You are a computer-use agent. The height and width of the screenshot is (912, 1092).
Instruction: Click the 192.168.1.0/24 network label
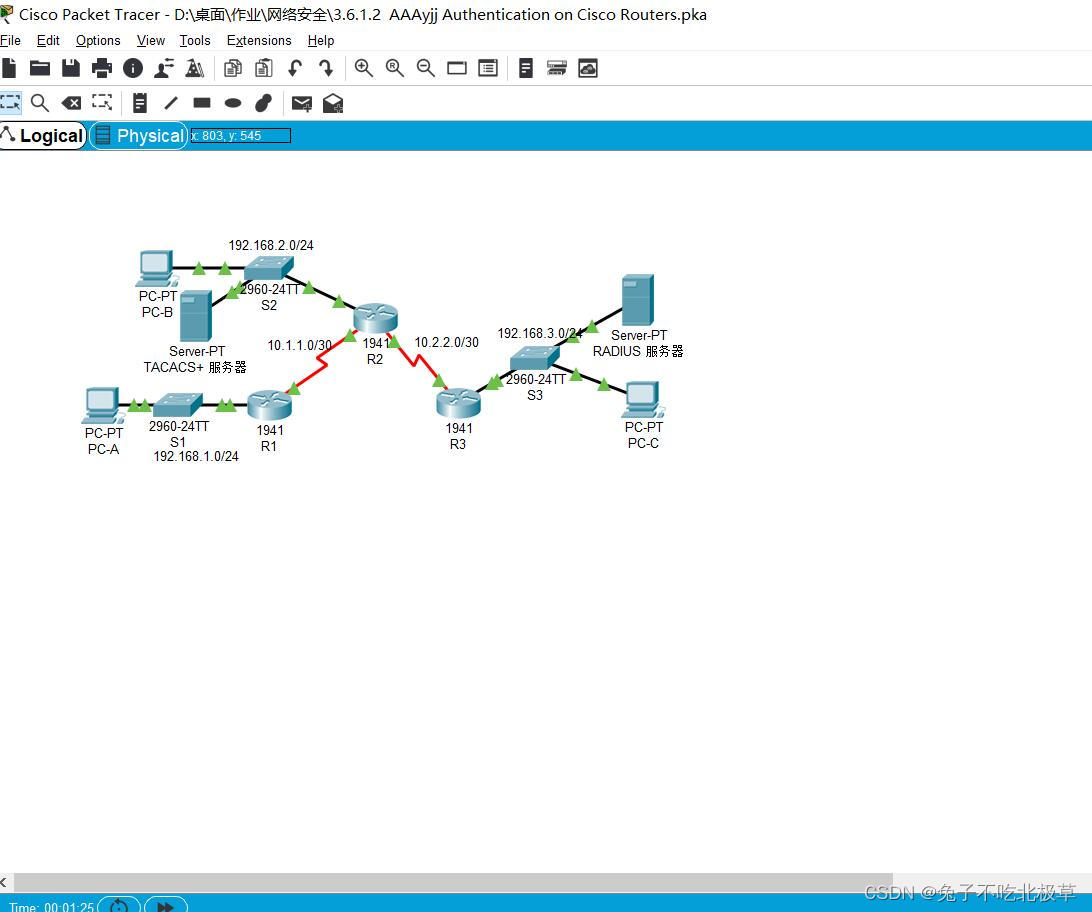click(x=196, y=456)
